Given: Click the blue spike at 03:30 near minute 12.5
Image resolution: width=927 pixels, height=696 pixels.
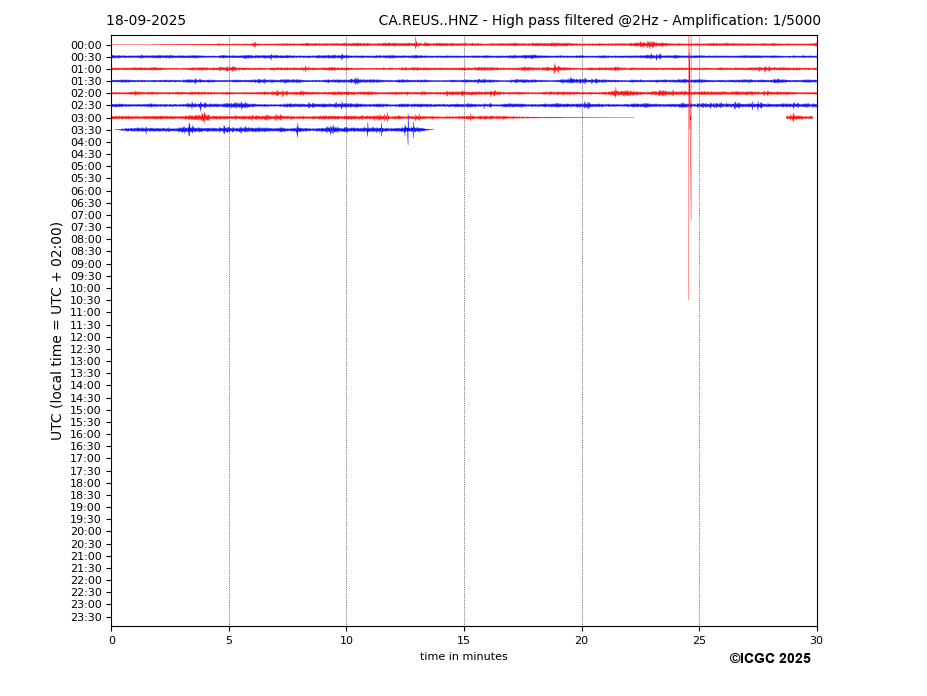Looking at the screenshot, I should tap(408, 130).
